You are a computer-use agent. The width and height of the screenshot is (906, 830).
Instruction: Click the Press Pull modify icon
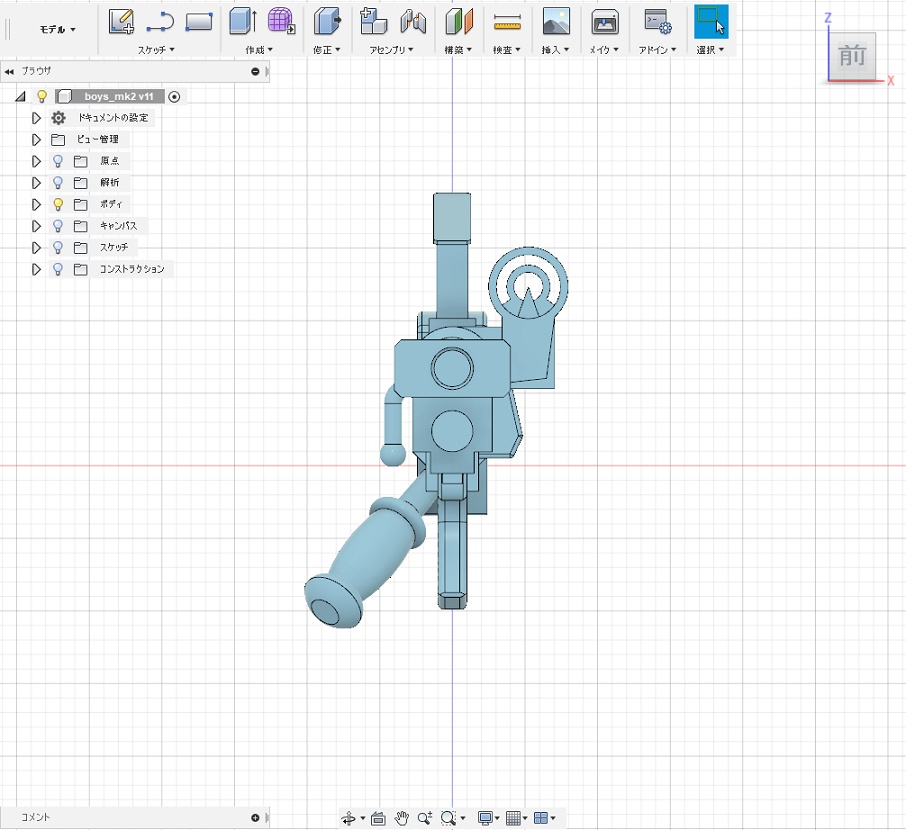click(326, 20)
